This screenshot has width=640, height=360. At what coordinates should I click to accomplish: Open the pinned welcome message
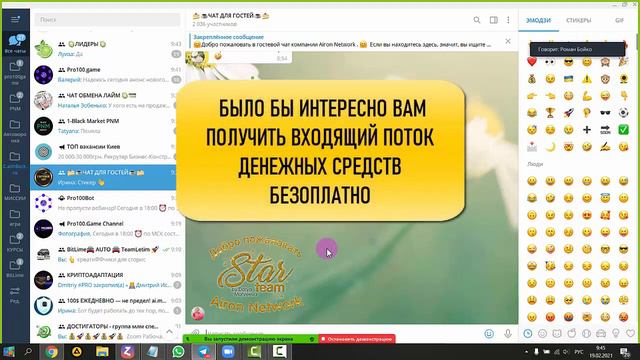342,41
